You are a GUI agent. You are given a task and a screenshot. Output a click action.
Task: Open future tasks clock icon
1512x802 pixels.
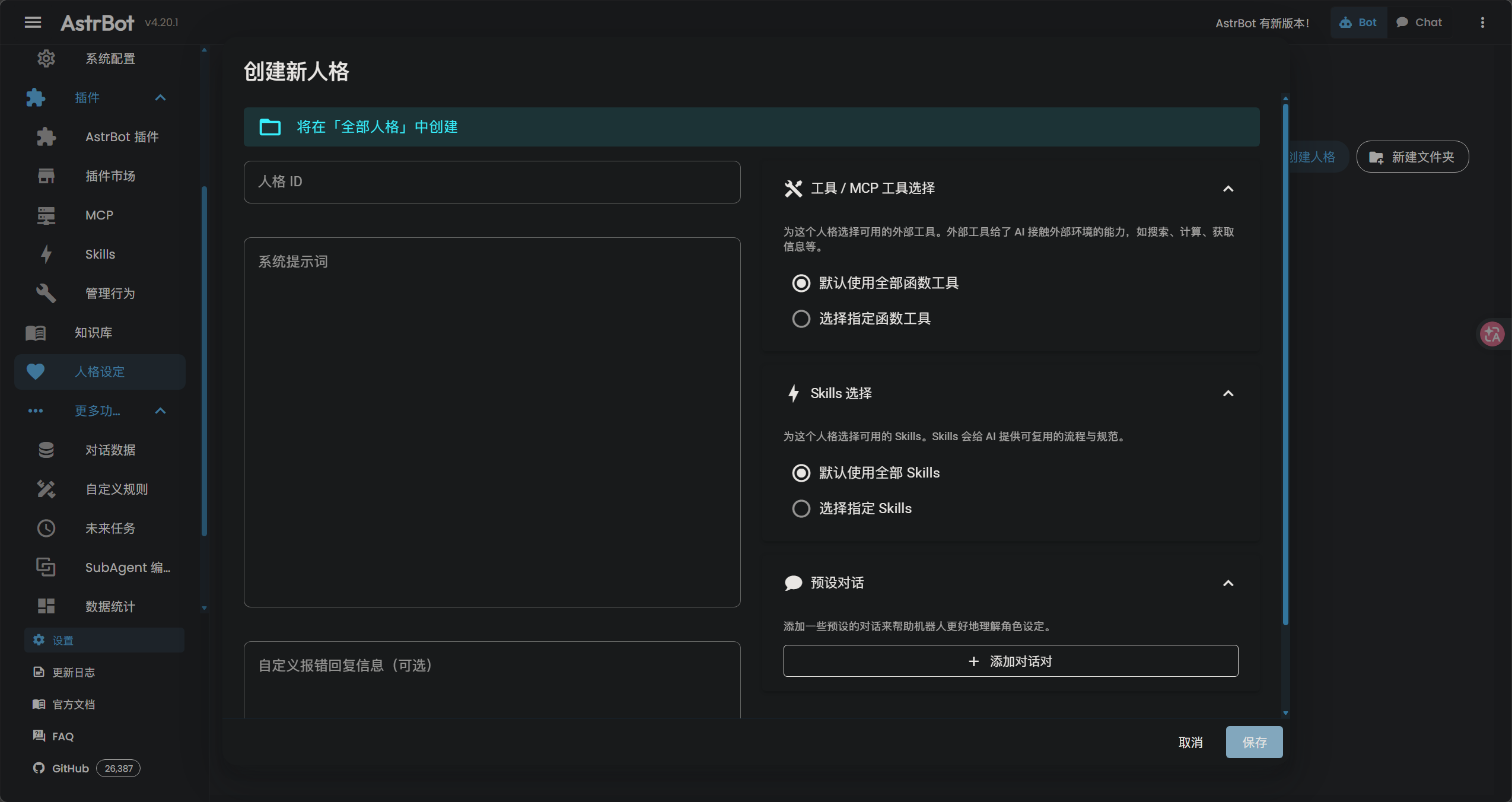click(x=46, y=529)
